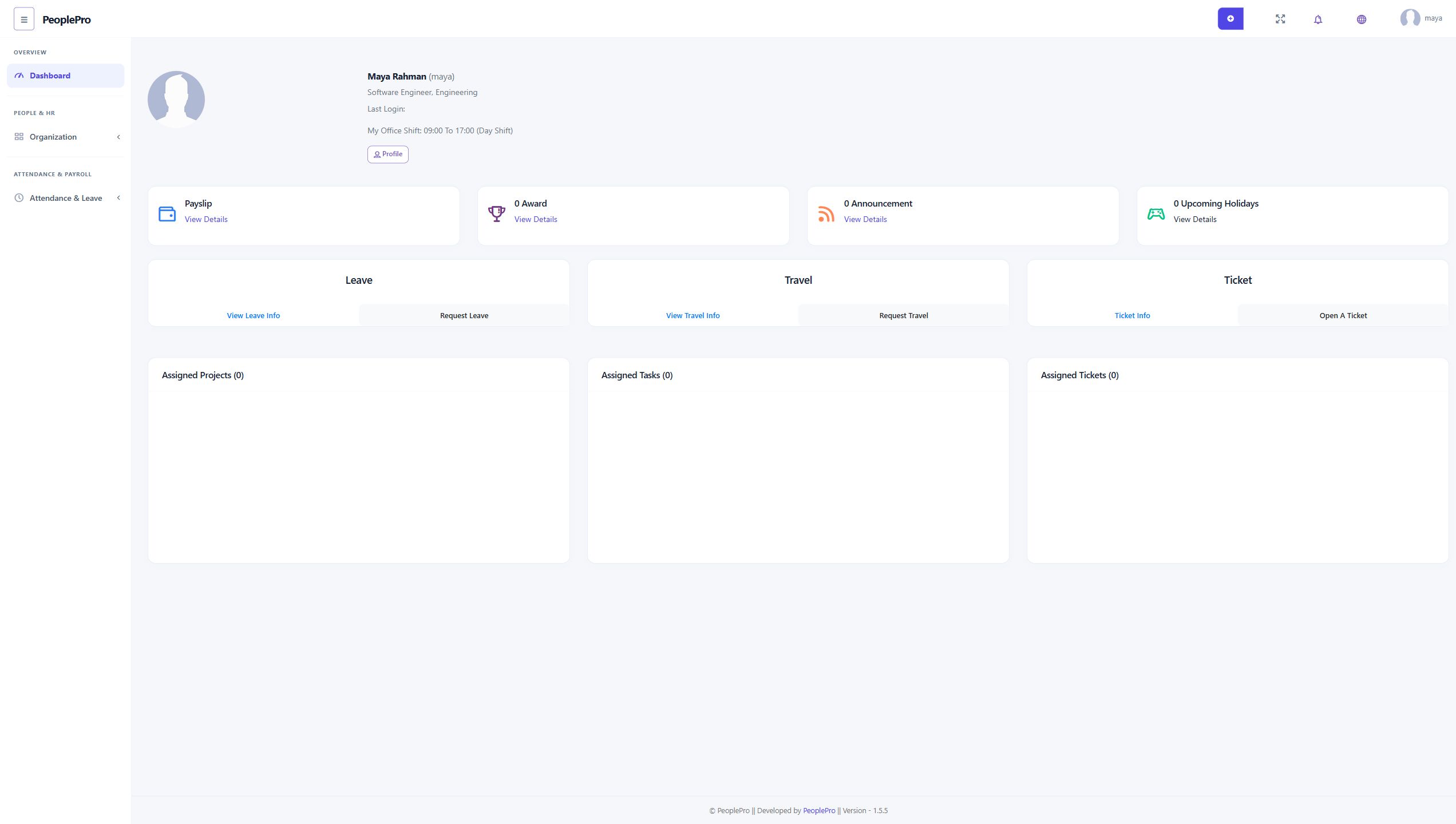Click the PeoplePro logo text

click(x=66, y=19)
